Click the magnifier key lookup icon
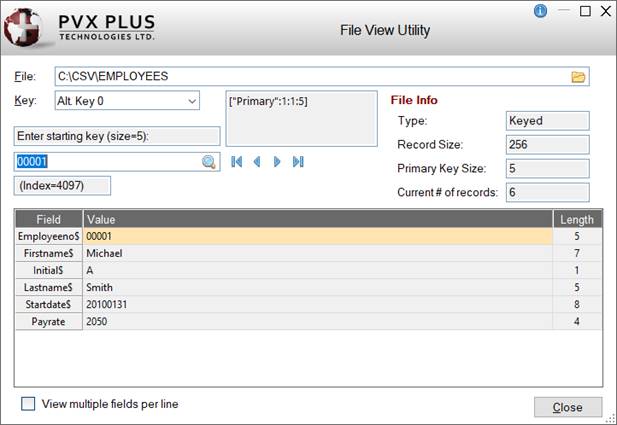 pos(209,162)
